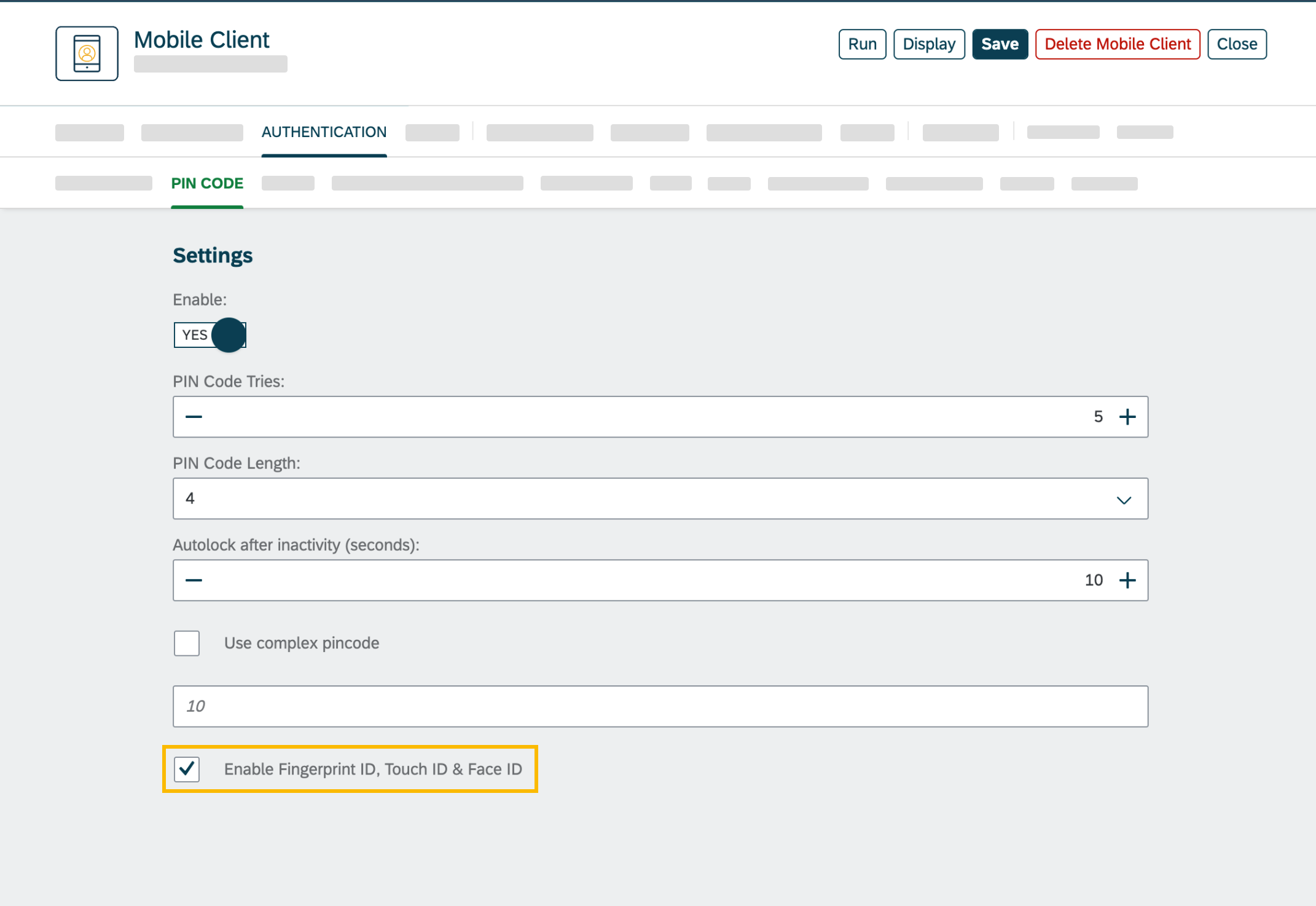Screen dimensions: 1316x906
Task: Expand PIN Code Length dropdown arrow
Action: pyautogui.click(x=1124, y=499)
